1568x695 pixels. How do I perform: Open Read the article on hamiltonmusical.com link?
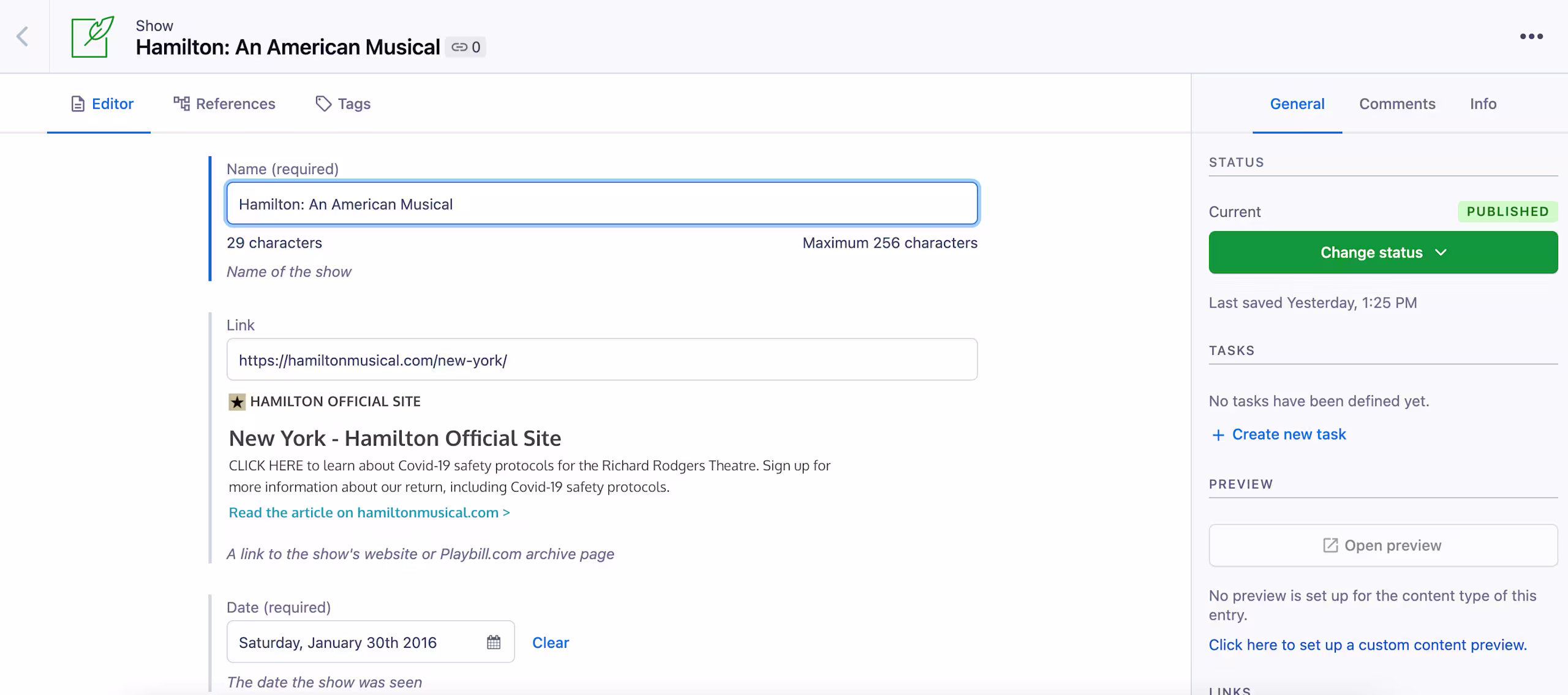pos(369,512)
